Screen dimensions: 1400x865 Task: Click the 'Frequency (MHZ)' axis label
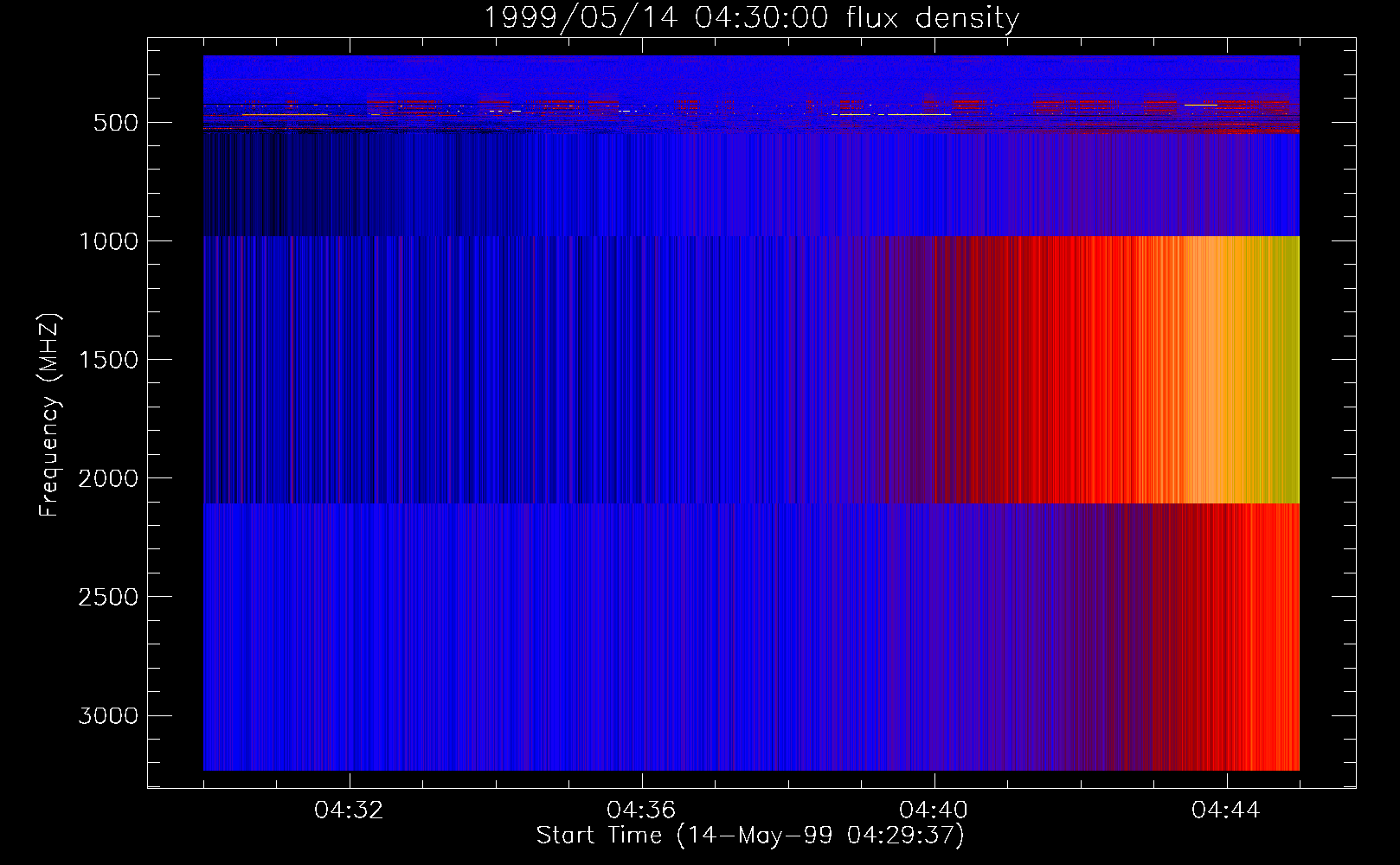(x=50, y=415)
